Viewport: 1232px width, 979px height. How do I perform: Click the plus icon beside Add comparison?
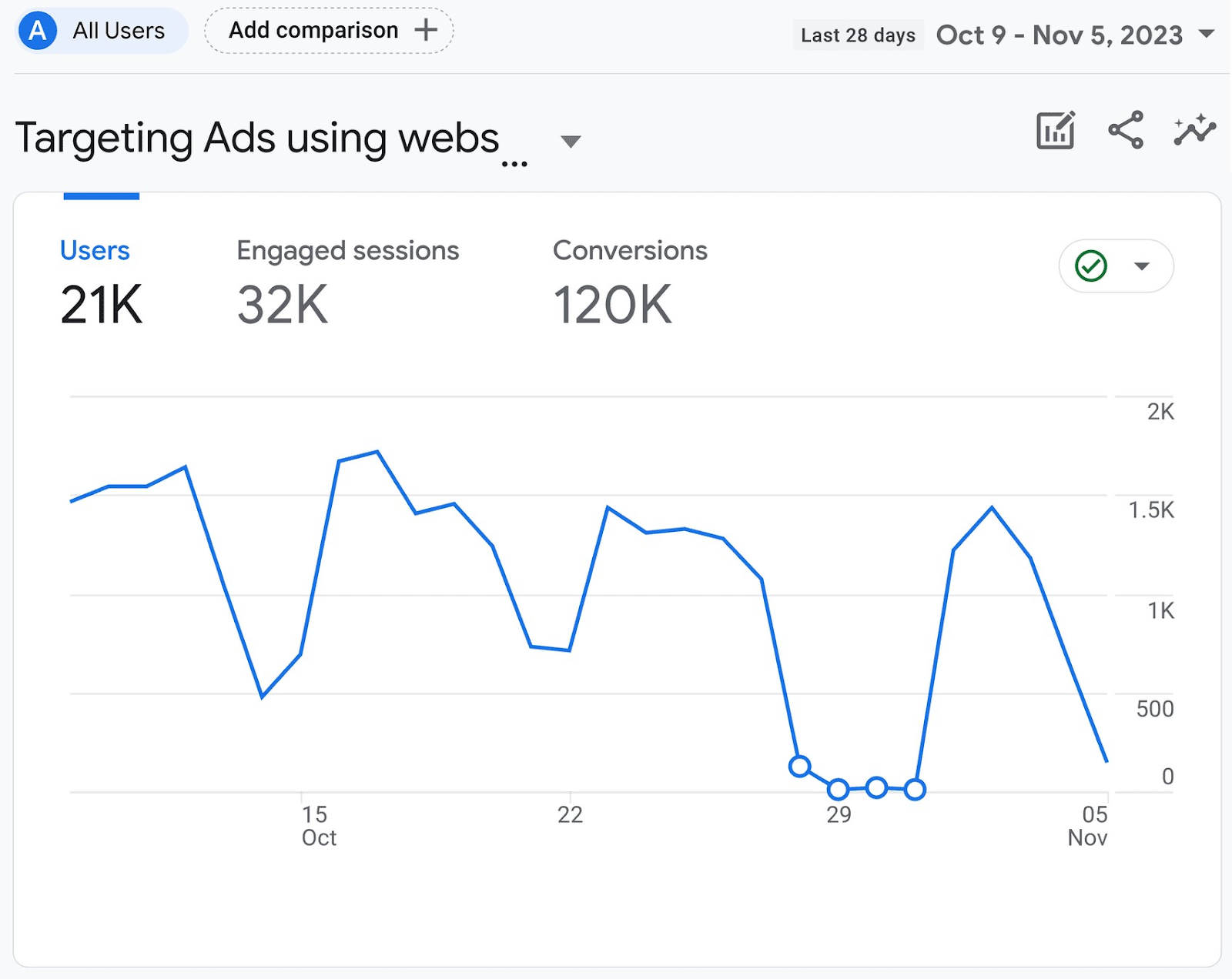tap(426, 30)
